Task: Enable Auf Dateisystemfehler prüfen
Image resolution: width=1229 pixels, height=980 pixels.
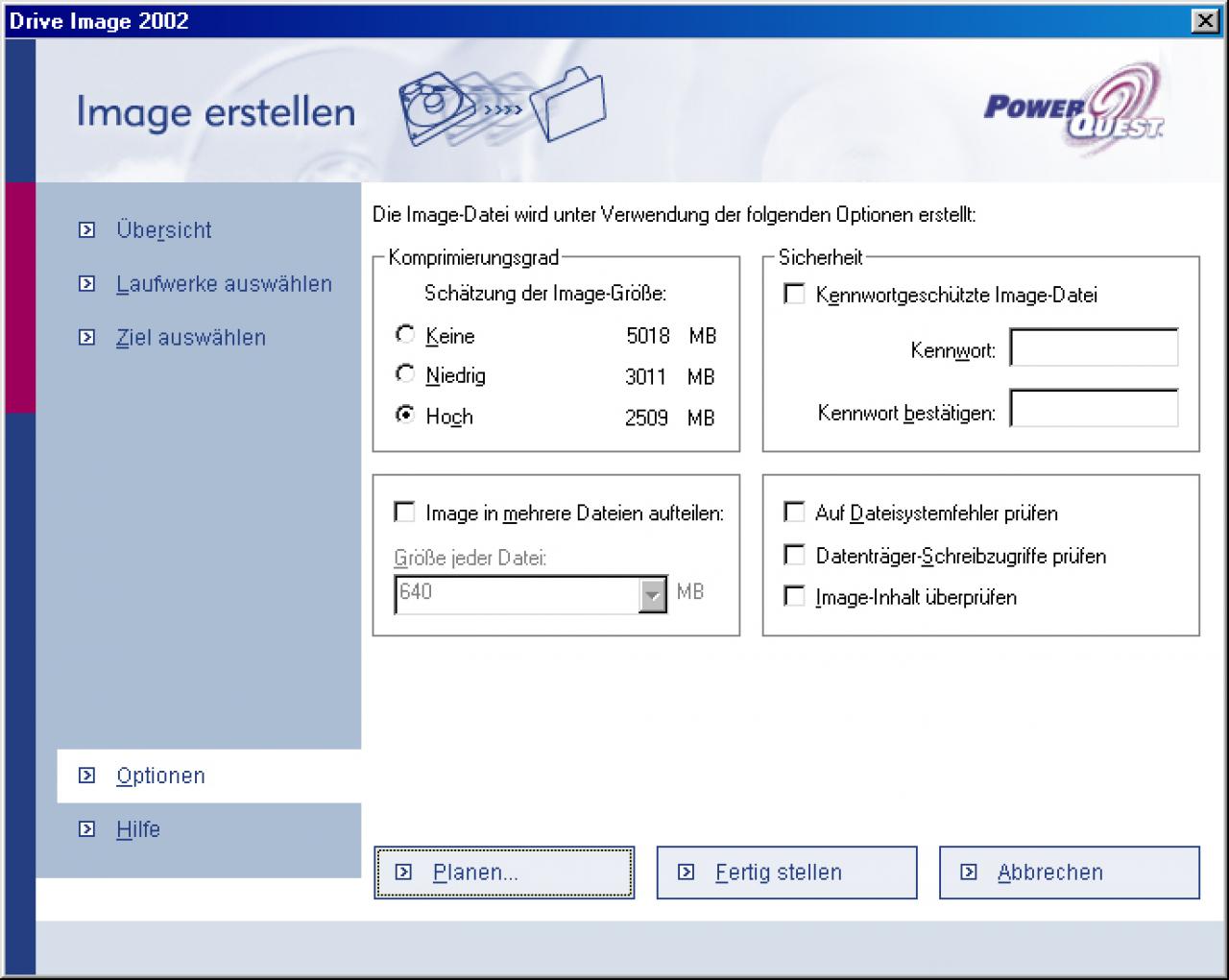Action: click(x=795, y=512)
